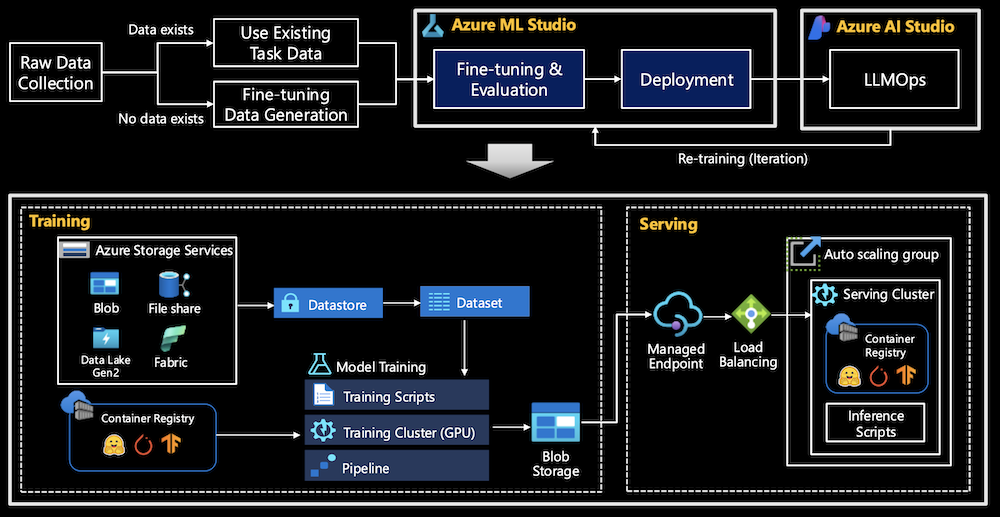The width and height of the screenshot is (1000, 517).
Task: Click the Auto scaling group icon
Action: pyautogui.click(x=803, y=253)
